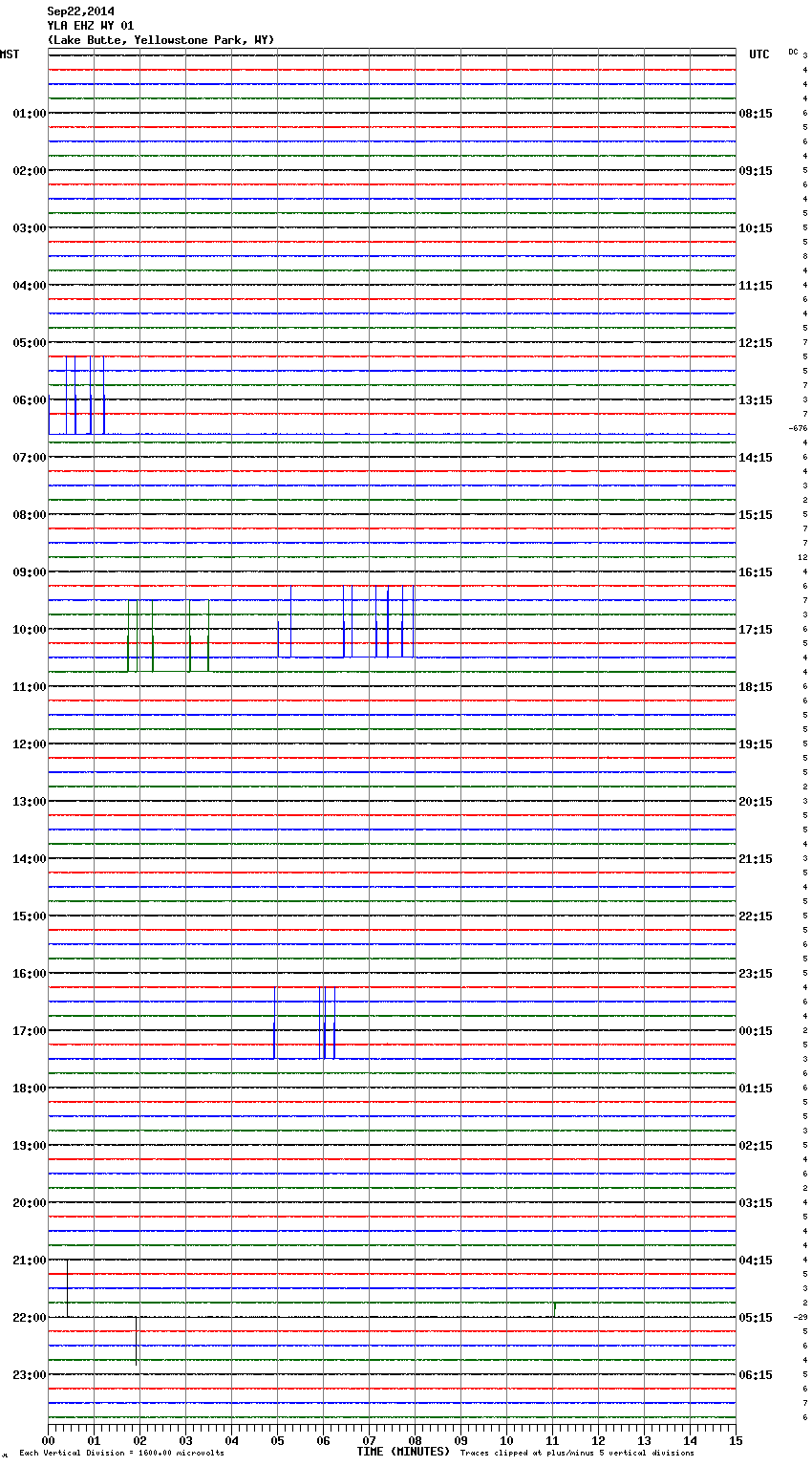Click minute 08 on the time axis
Image resolution: width=812 pixels, height=1466 pixels.
click(x=415, y=1440)
